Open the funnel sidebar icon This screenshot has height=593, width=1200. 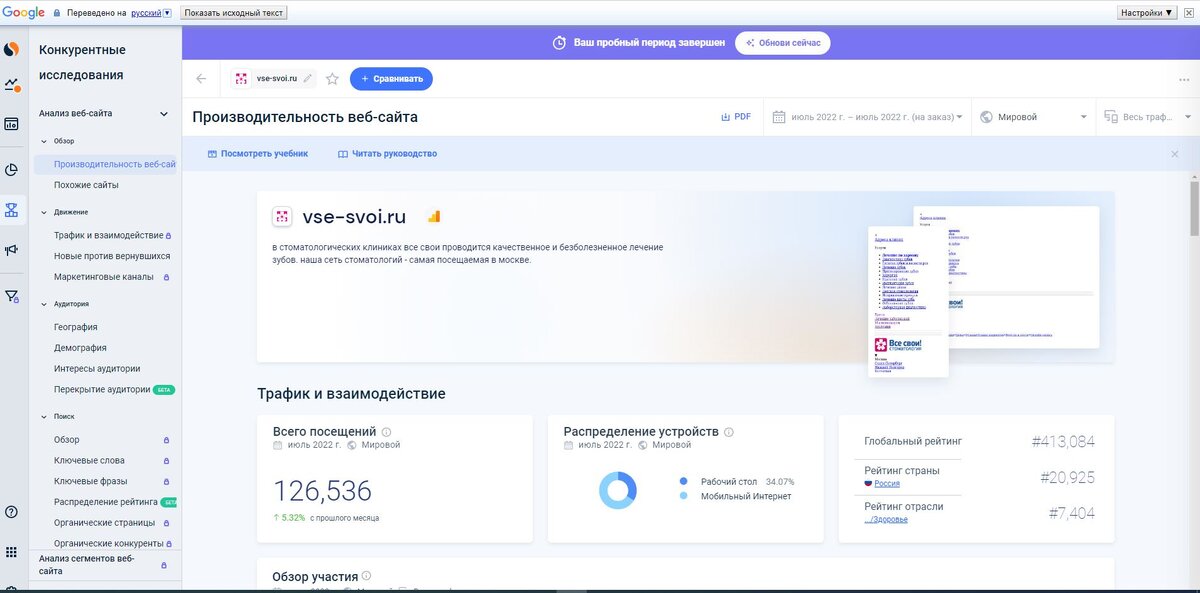click(x=11, y=296)
